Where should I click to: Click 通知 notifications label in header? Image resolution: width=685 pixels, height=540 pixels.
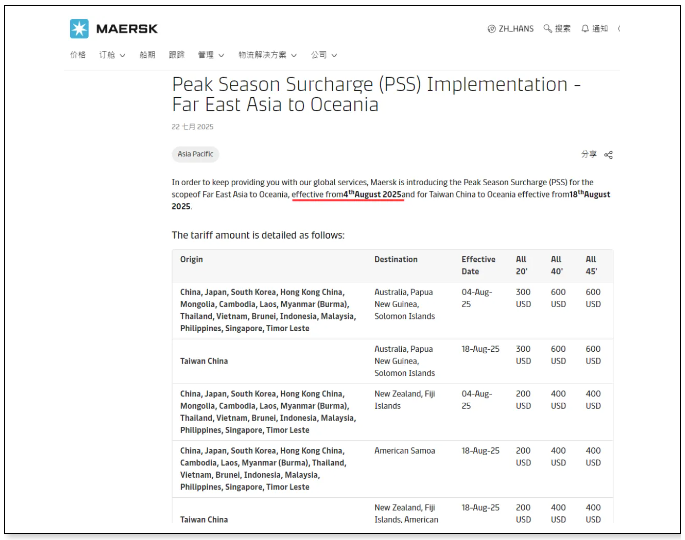tap(600, 29)
